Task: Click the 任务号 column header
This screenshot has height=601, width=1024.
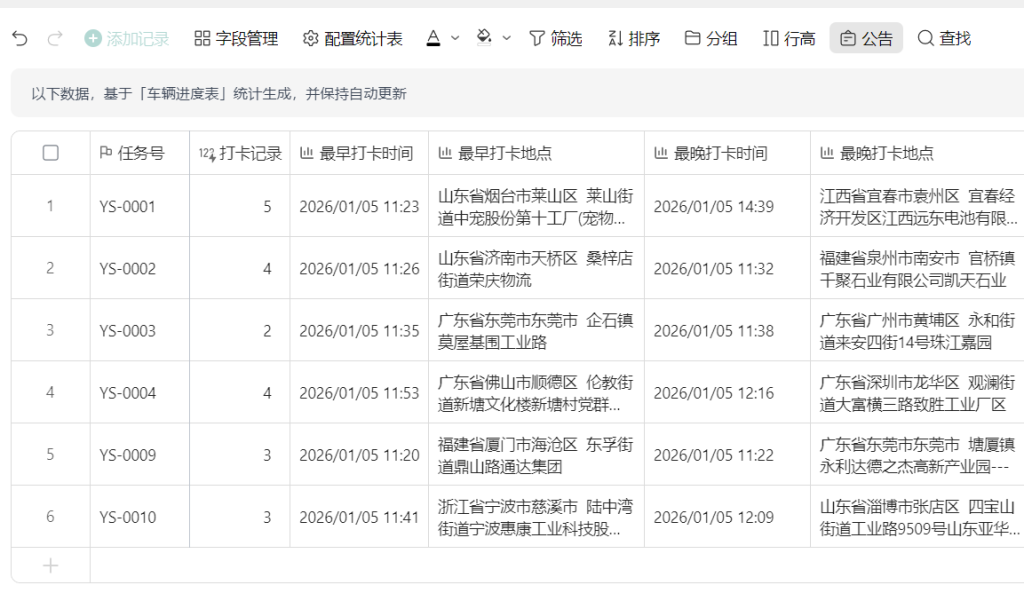Action: click(x=140, y=153)
